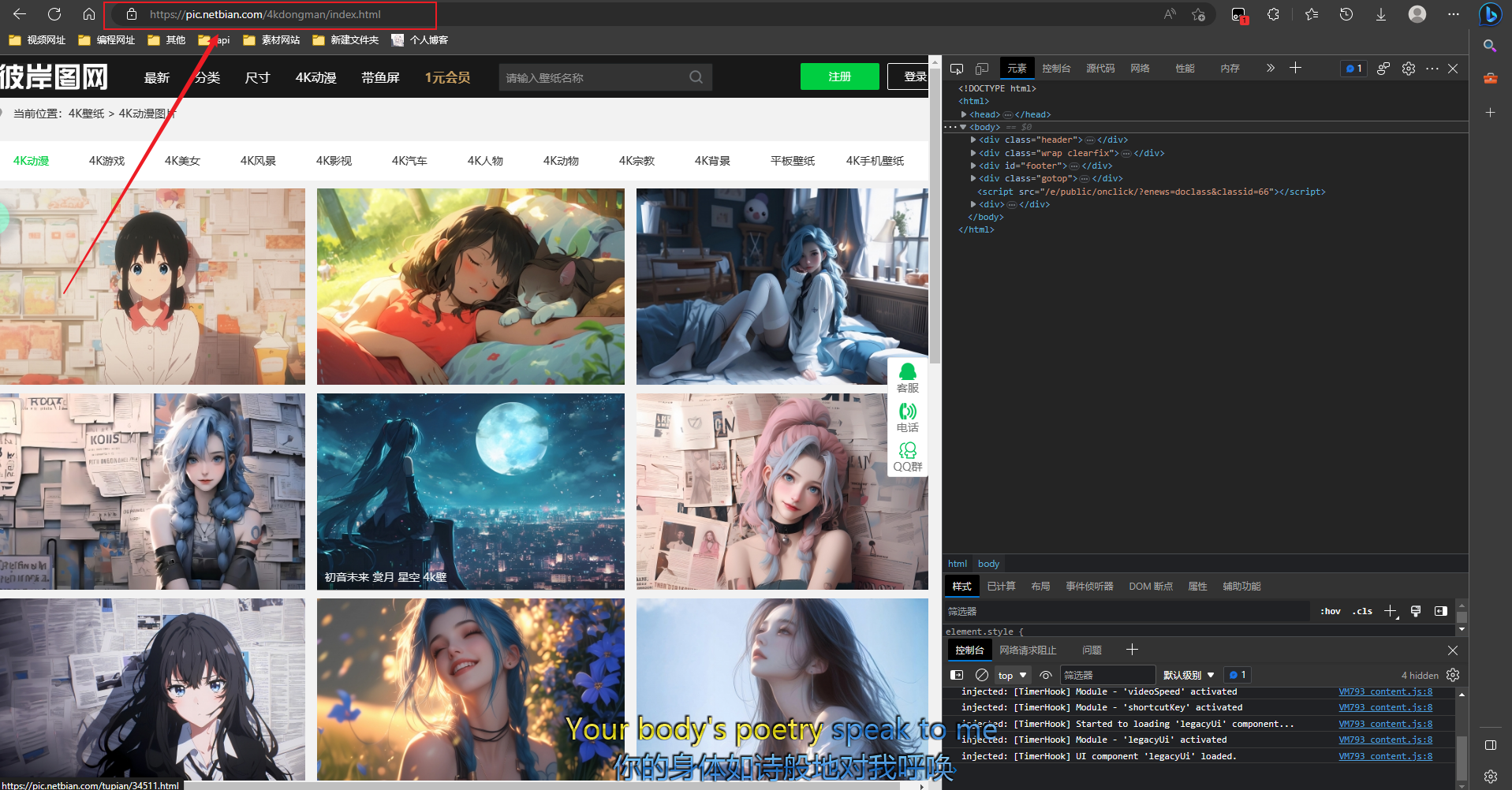Submit the wallpaper search magnifier
The height and width of the screenshot is (790, 1512).
point(696,77)
